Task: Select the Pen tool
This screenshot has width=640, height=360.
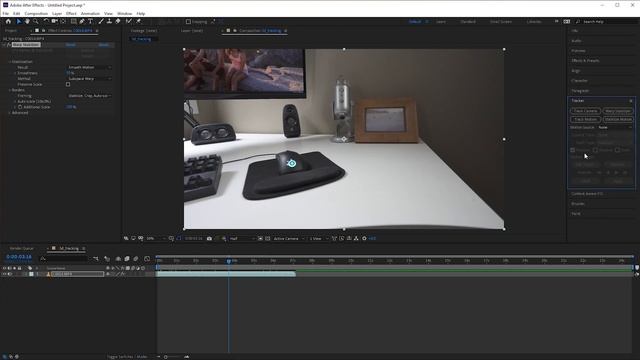Action: [x=82, y=21]
